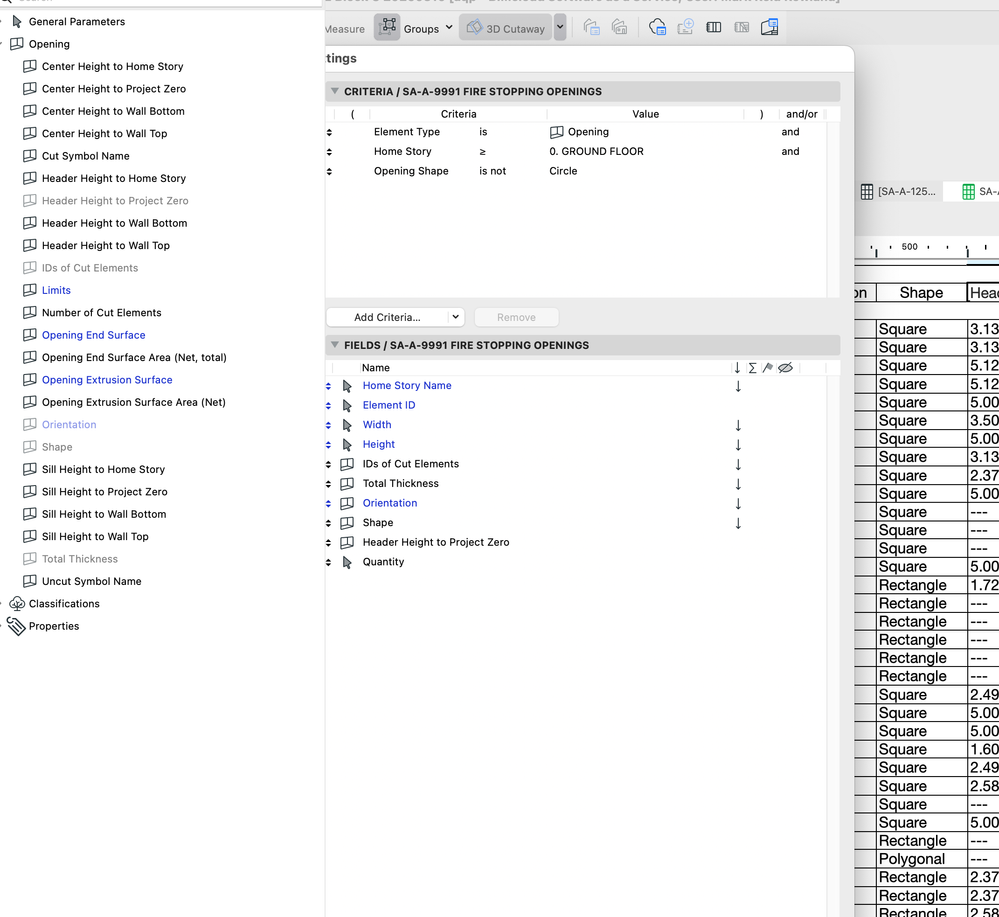
Task: Click the 'and' operator in Element Type row
Action: [x=790, y=132]
